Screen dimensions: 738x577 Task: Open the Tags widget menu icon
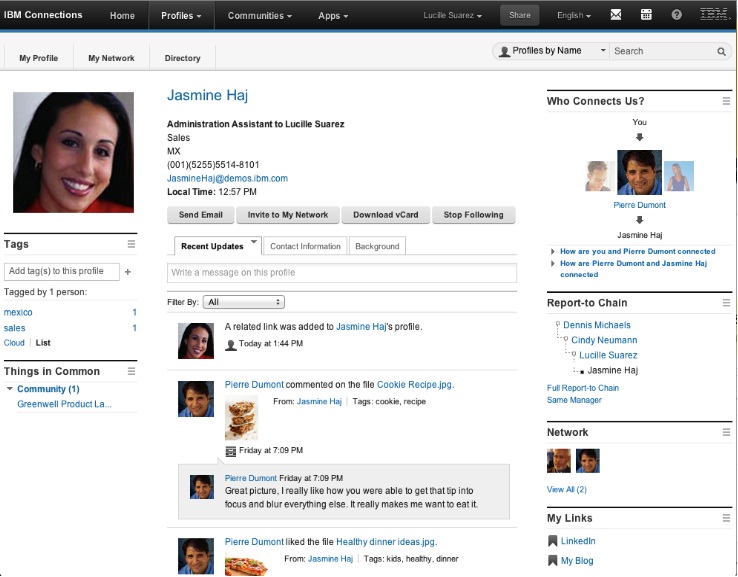(x=131, y=244)
